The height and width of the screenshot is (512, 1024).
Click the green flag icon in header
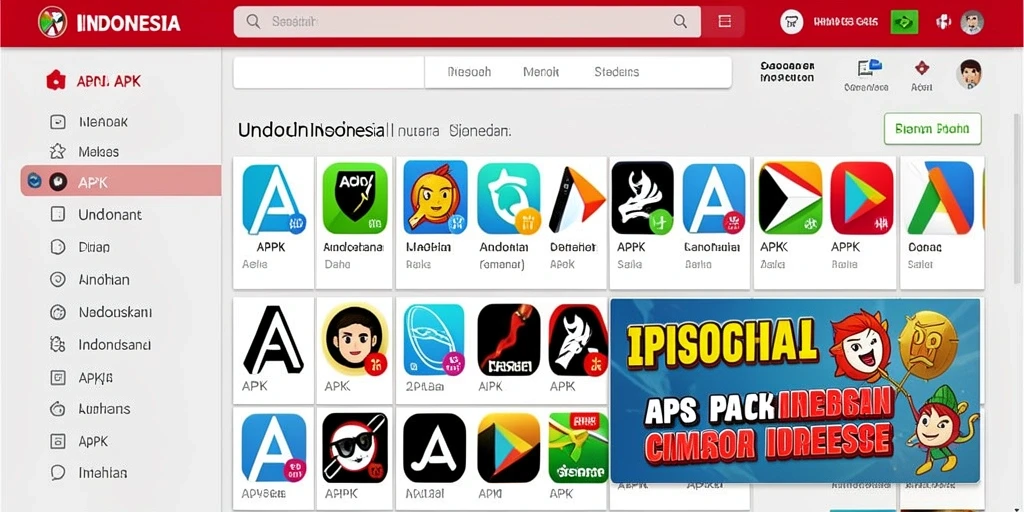[904, 22]
